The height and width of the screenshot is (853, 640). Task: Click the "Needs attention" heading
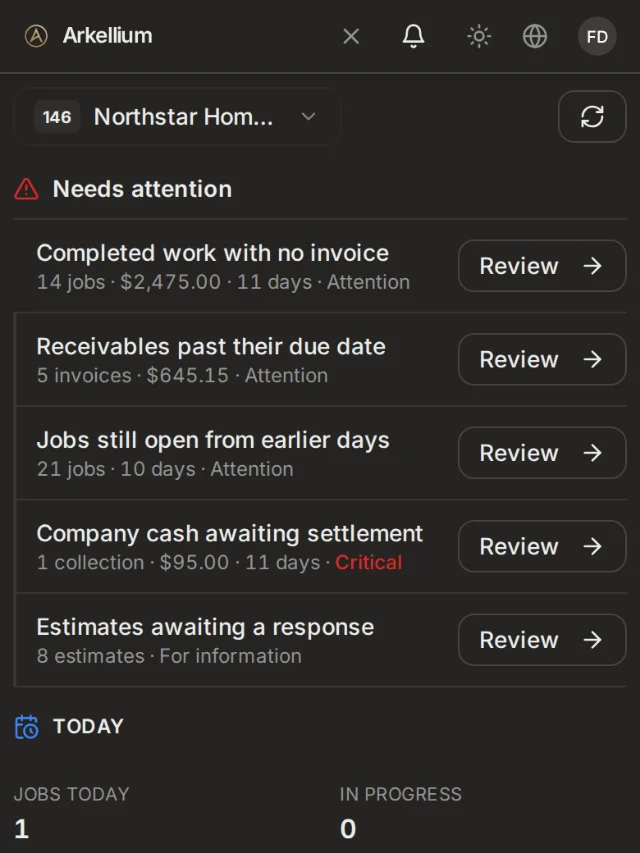pos(143,189)
